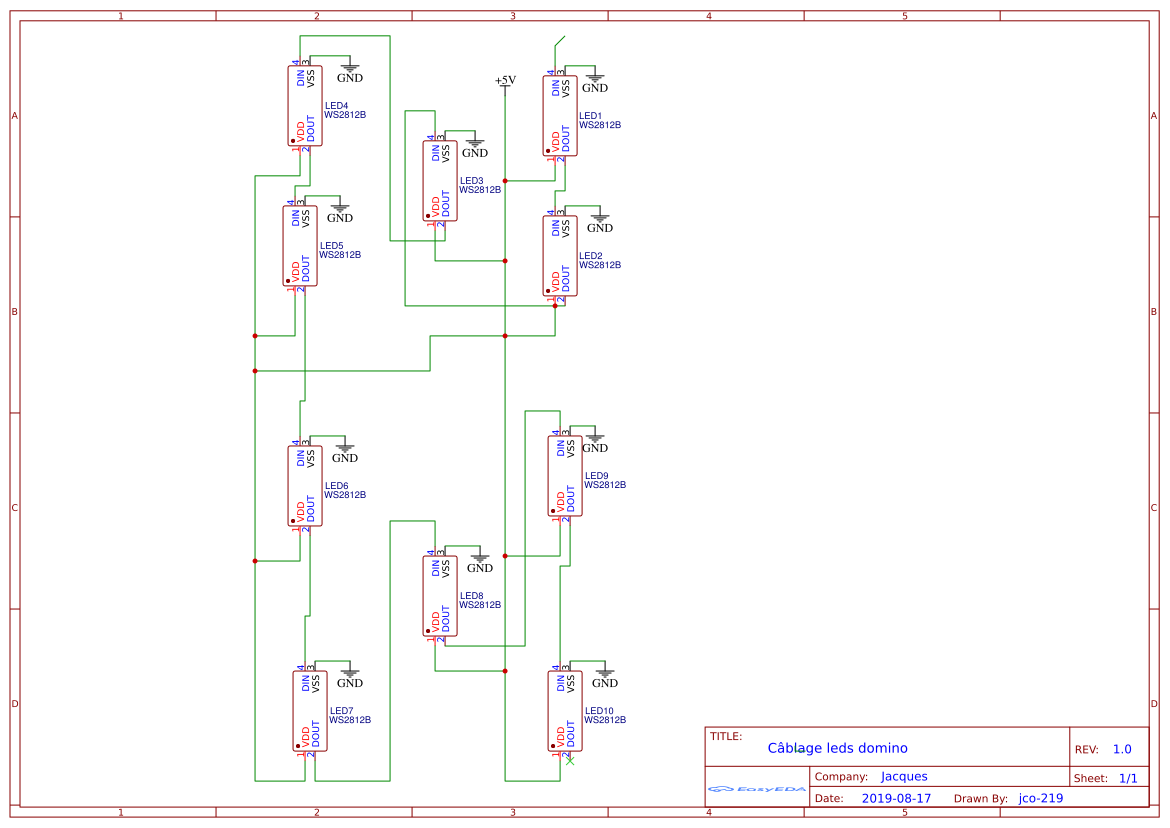Click jco-219 in the Drawn By field
1170x828 pixels.
[1041, 798]
